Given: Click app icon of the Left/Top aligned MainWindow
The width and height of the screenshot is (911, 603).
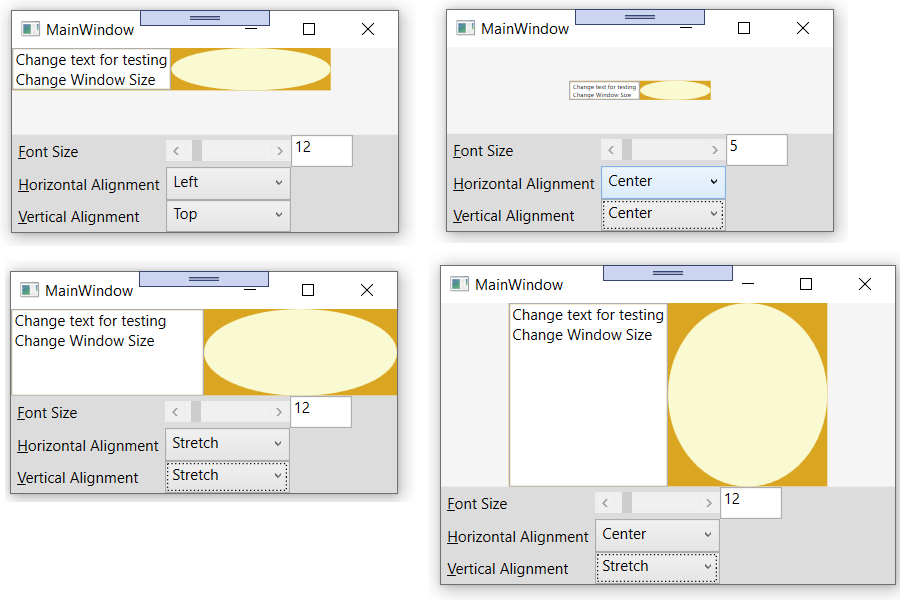Looking at the screenshot, I should click(31, 29).
